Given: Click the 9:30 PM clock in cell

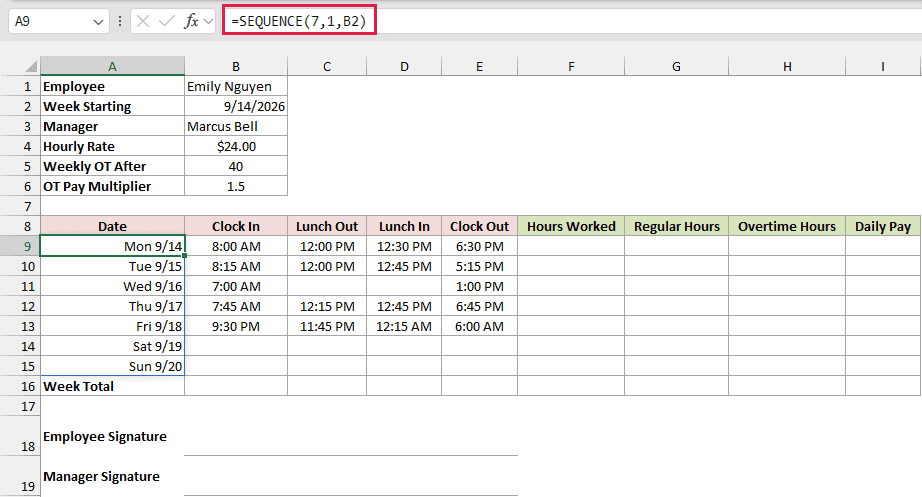Looking at the screenshot, I should click(236, 326).
